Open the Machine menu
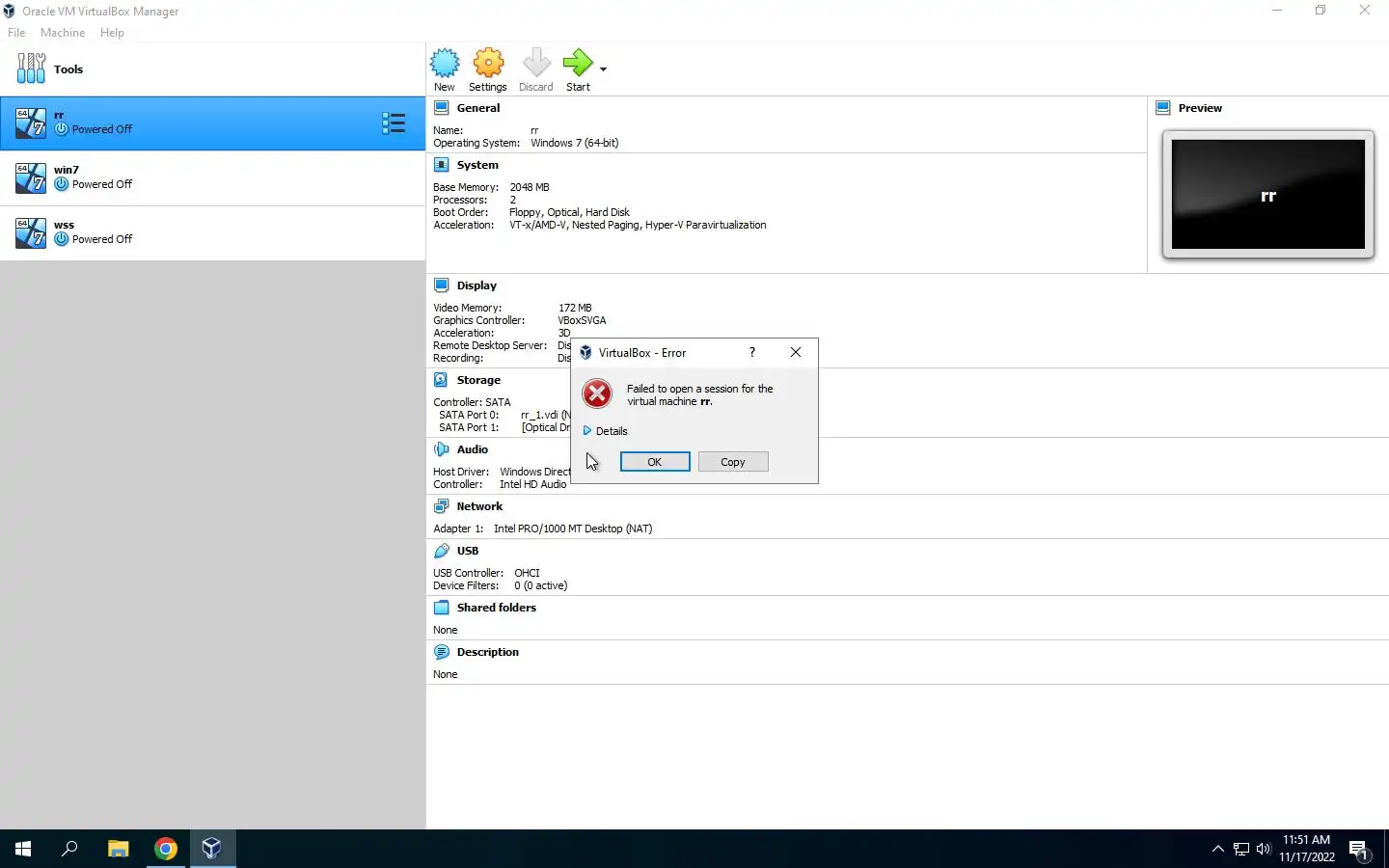This screenshot has width=1389, height=868. pyautogui.click(x=63, y=33)
